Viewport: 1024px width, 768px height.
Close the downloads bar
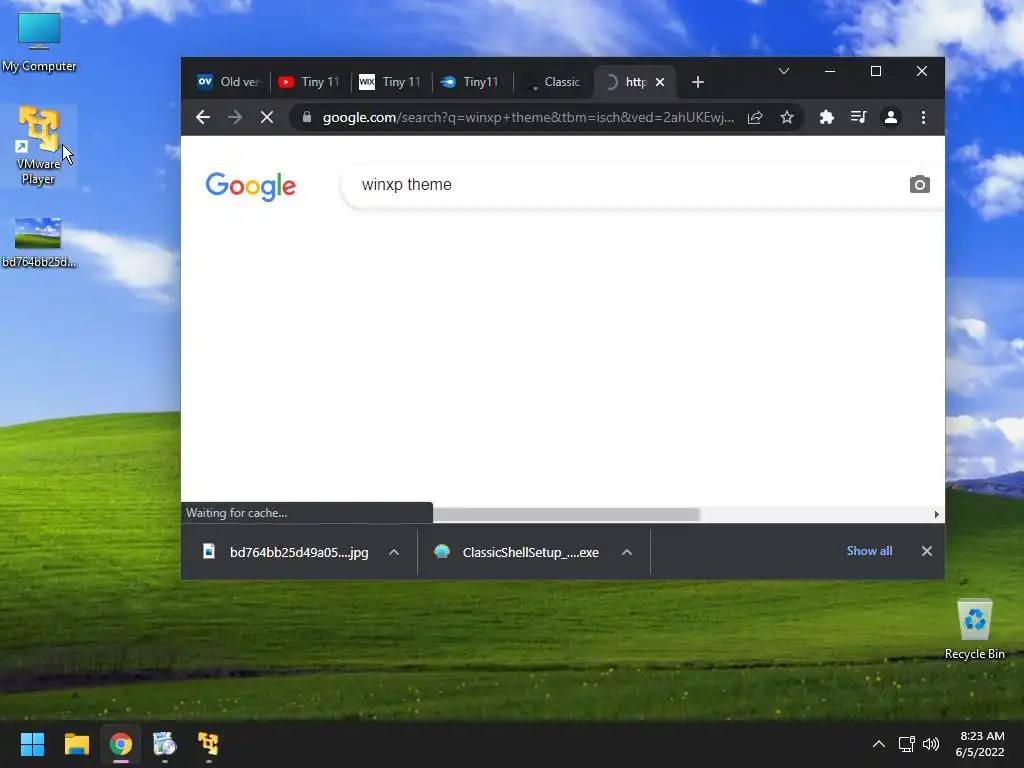pyautogui.click(x=927, y=551)
